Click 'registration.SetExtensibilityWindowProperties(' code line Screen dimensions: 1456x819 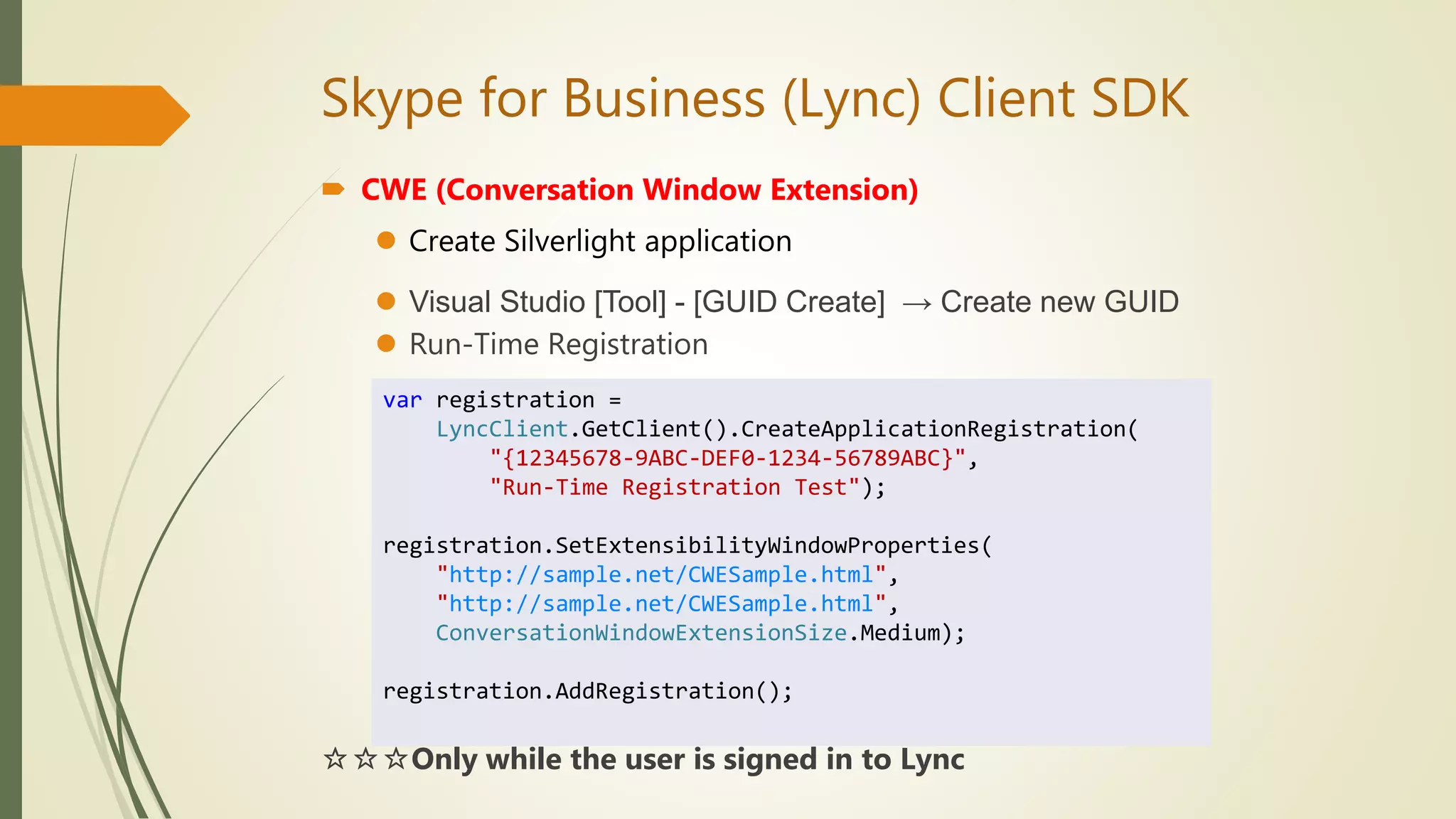pyautogui.click(x=687, y=546)
